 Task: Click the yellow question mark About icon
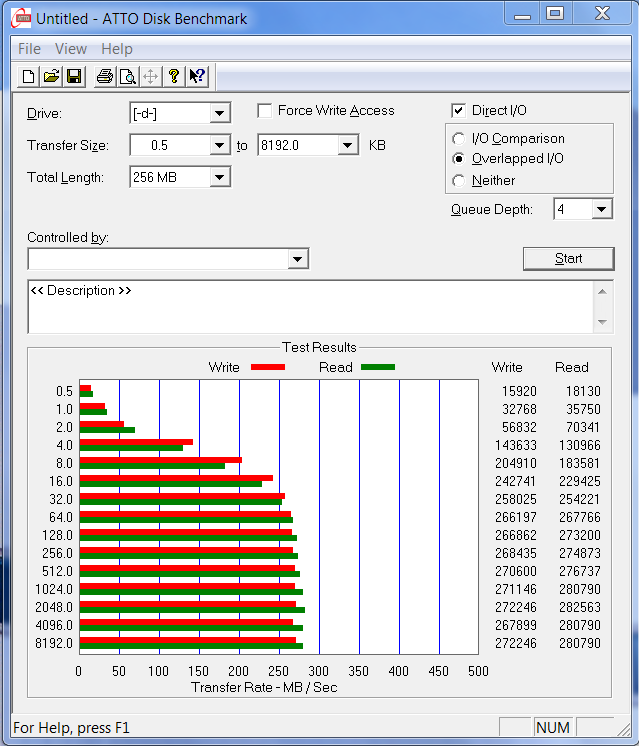click(x=174, y=76)
